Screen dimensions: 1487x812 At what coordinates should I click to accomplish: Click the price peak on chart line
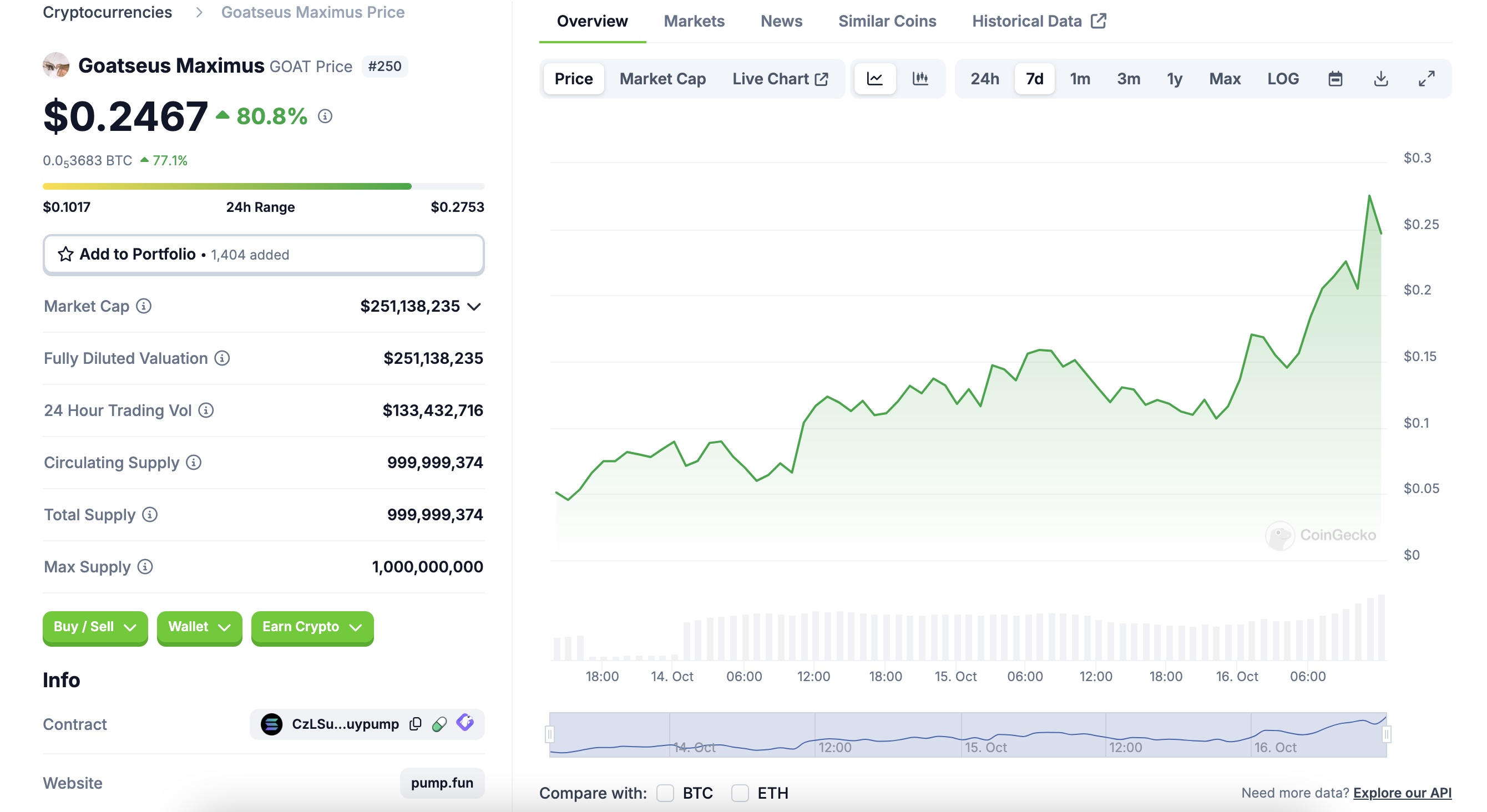pyautogui.click(x=1369, y=196)
